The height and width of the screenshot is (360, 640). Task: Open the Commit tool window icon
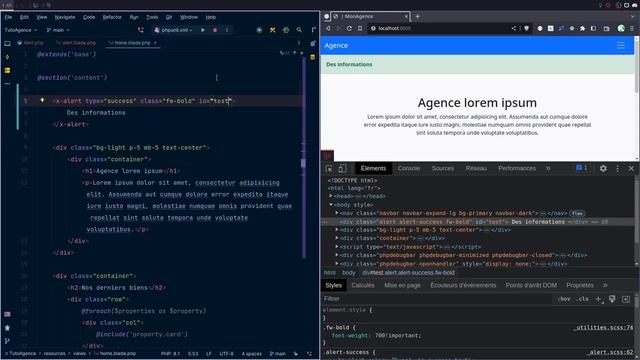[7, 57]
